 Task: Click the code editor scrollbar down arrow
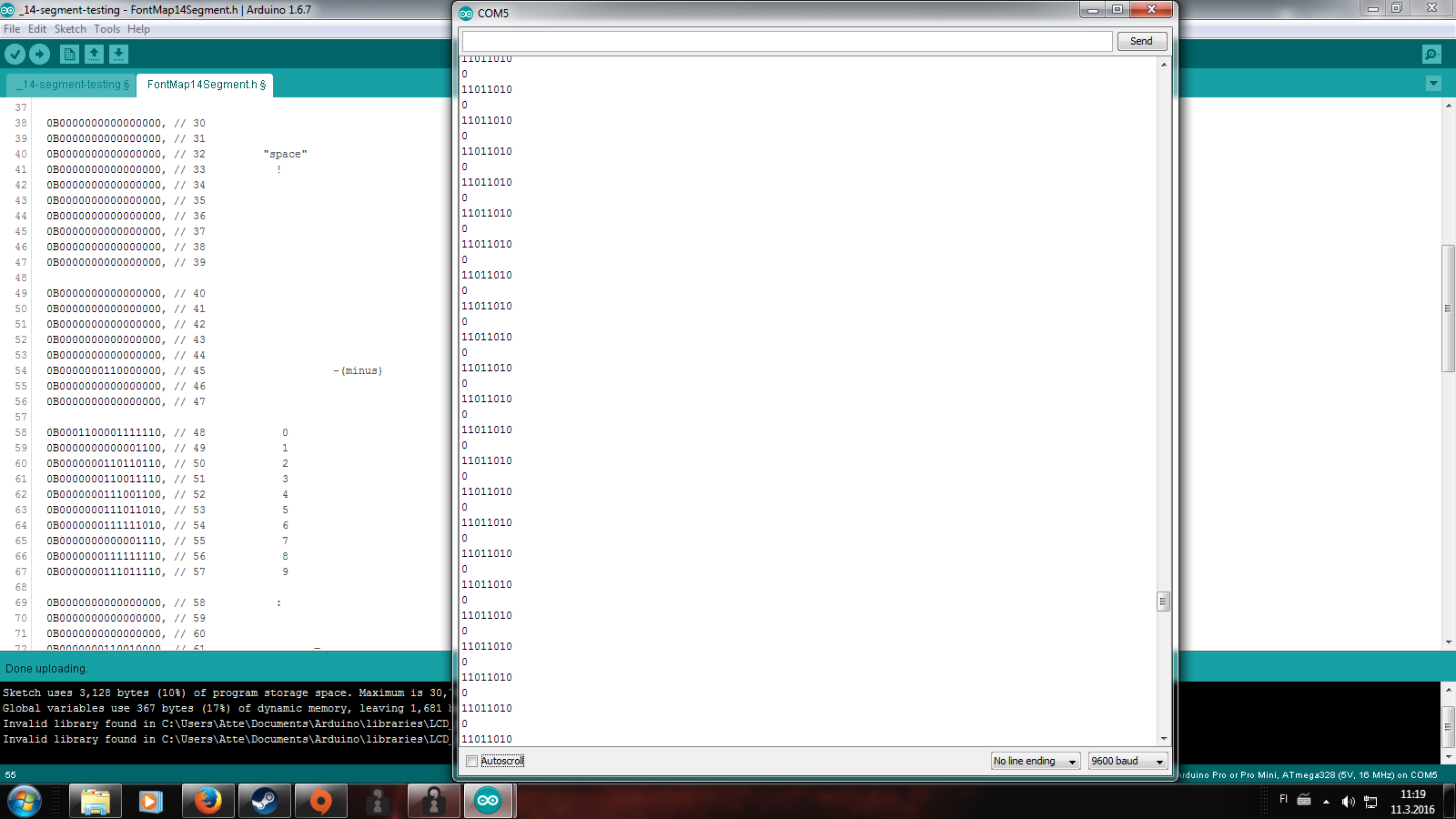pos(1448,642)
